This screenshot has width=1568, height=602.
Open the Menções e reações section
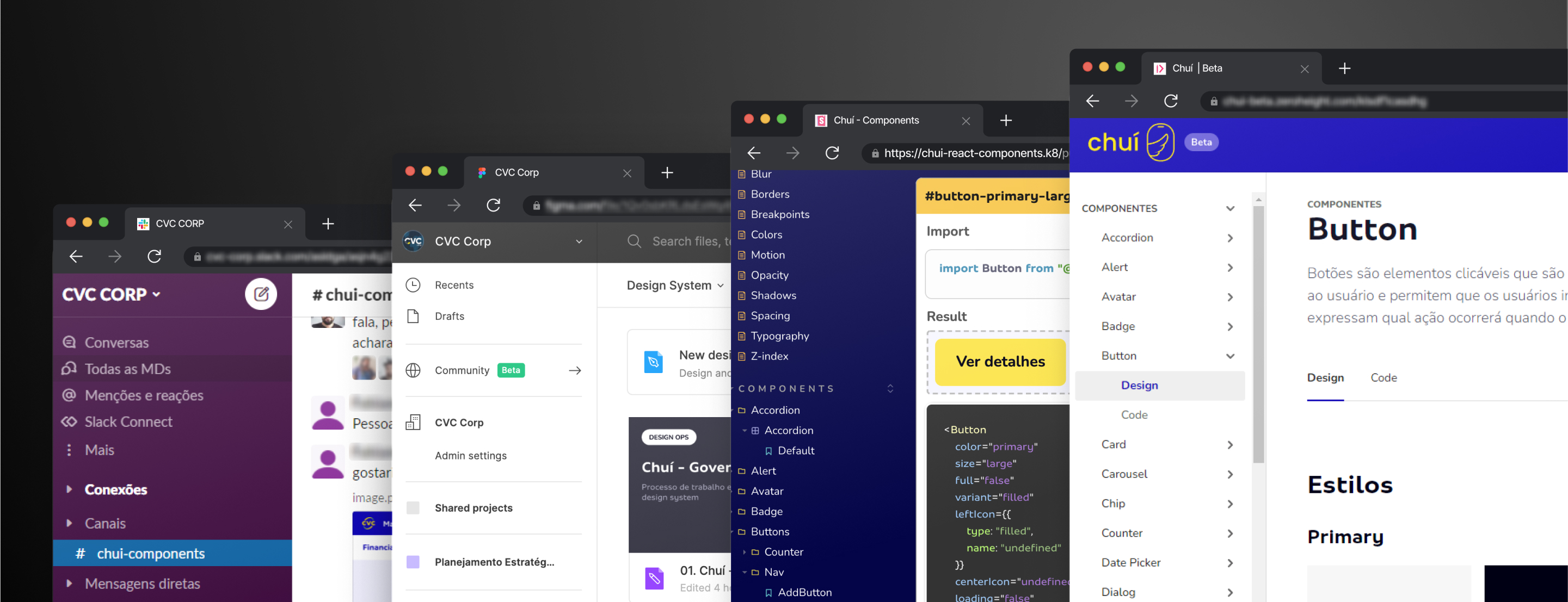pos(144,395)
